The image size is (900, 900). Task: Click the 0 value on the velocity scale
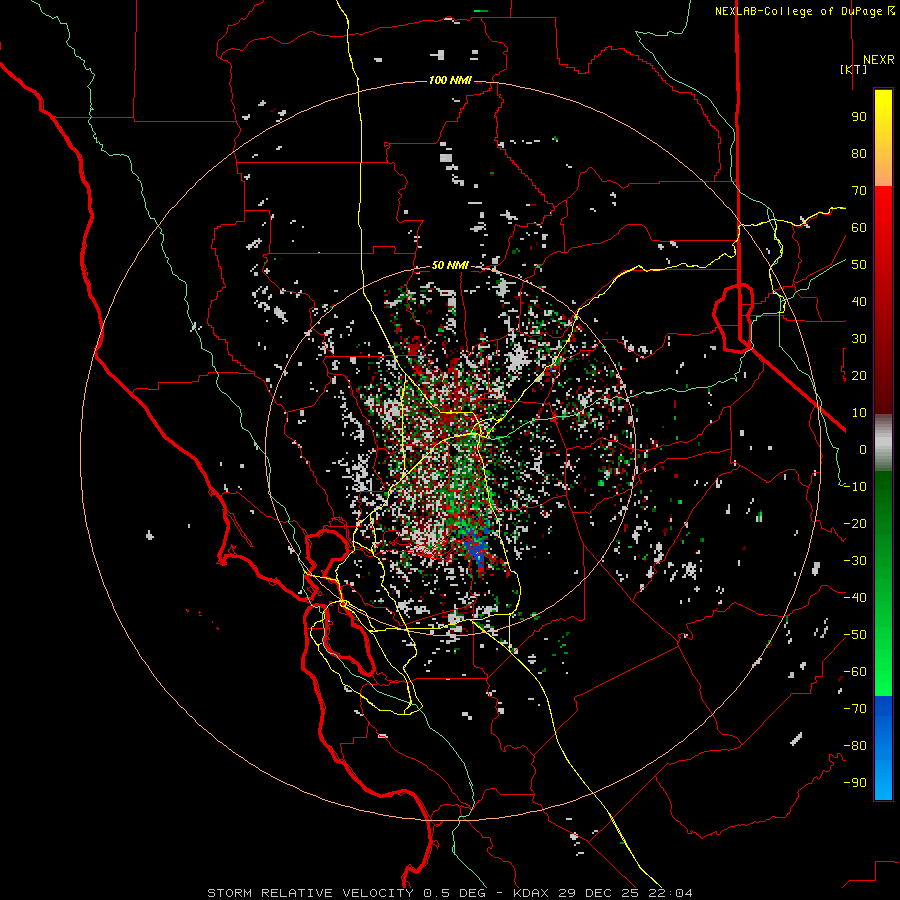click(x=863, y=450)
